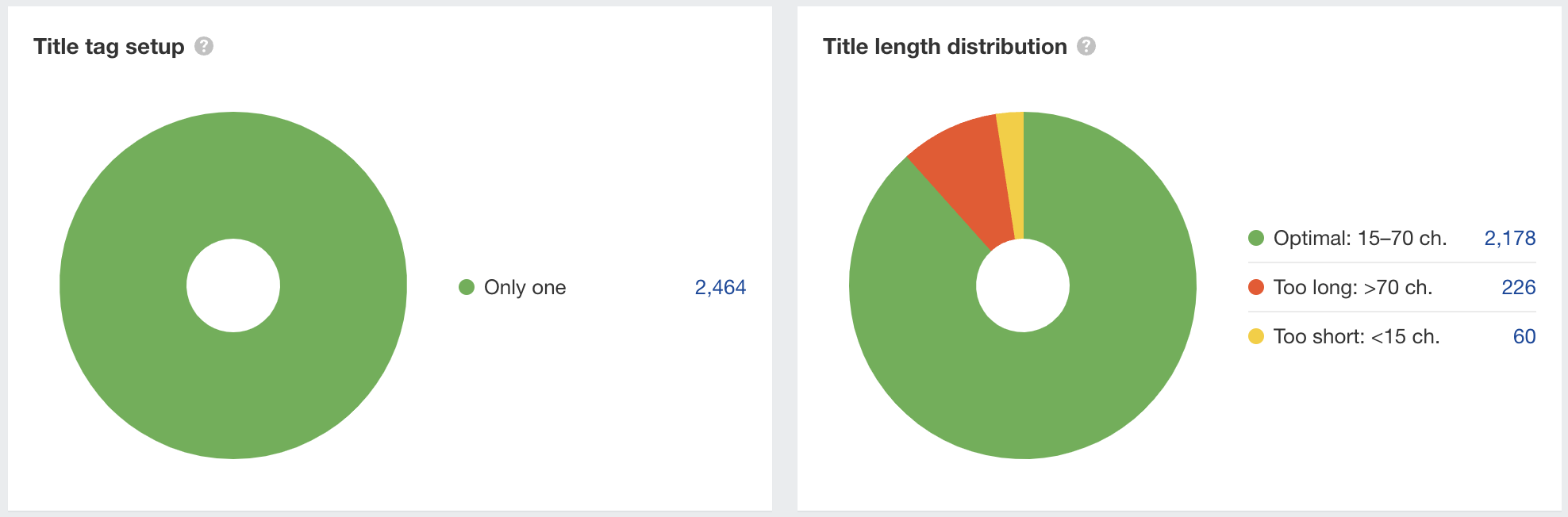Open the 226 pages with too long titles
Viewport: 1568px width, 517px height.
tap(1520, 288)
